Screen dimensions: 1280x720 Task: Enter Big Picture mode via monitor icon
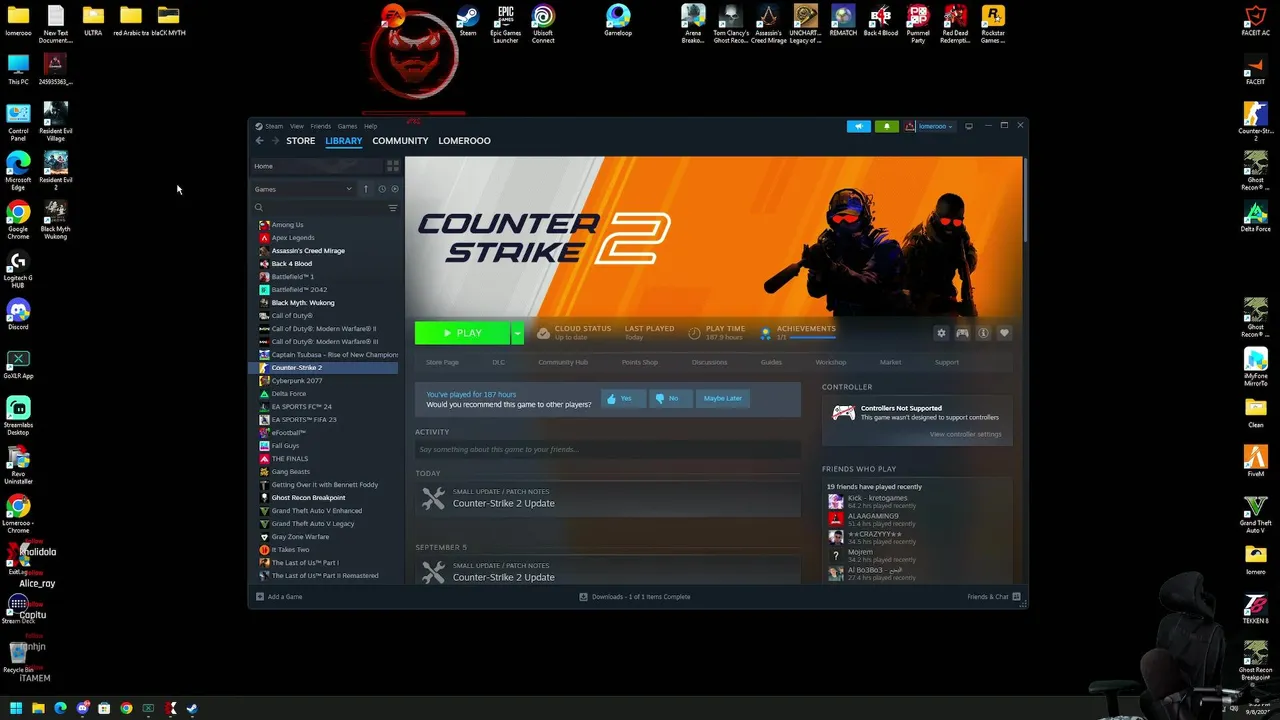[x=968, y=126]
